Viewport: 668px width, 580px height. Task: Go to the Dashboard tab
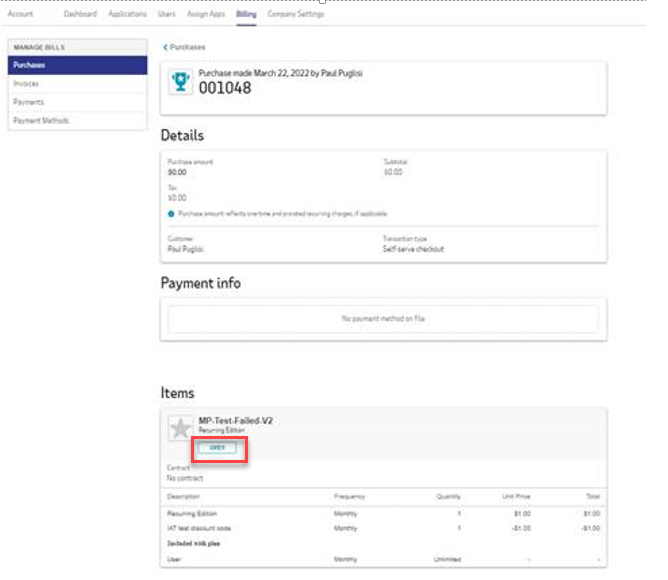tap(81, 14)
